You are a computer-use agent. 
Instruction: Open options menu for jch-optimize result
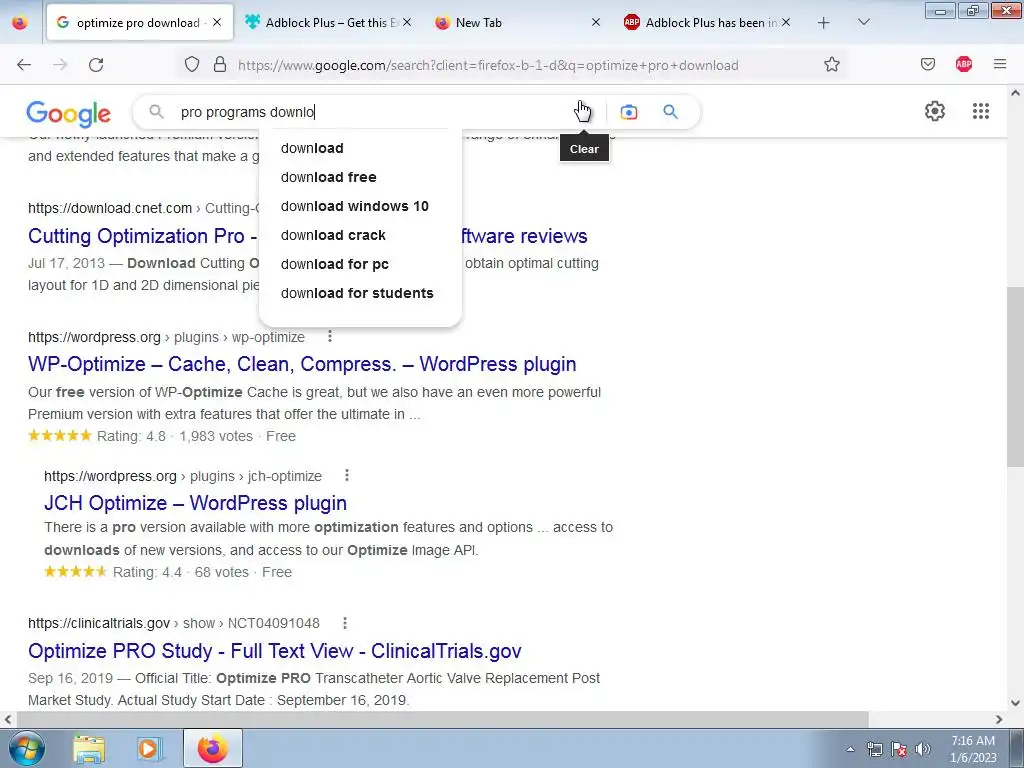pos(347,475)
